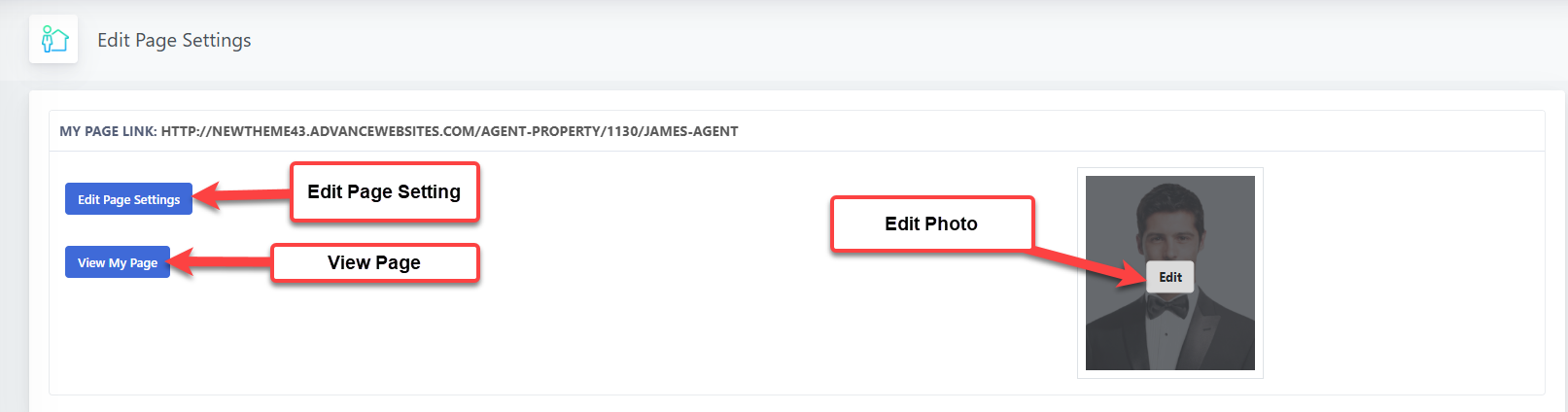This screenshot has height=412, width=1568.
Task: Select the View Page callout label
Action: pyautogui.click(x=374, y=262)
